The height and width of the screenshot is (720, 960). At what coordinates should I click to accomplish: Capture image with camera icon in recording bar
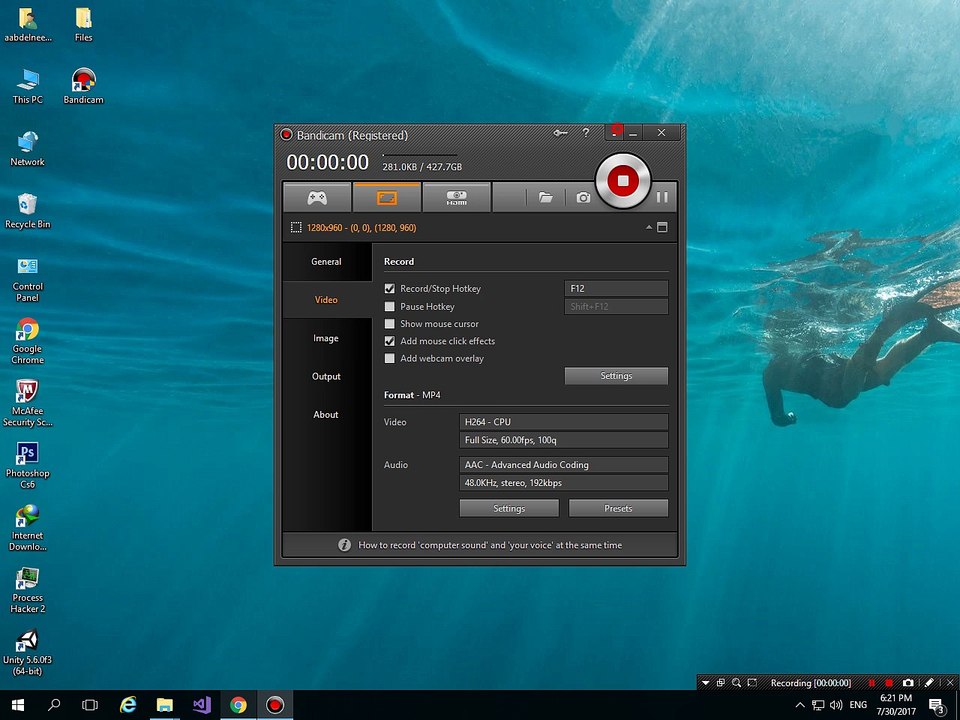[x=908, y=683]
